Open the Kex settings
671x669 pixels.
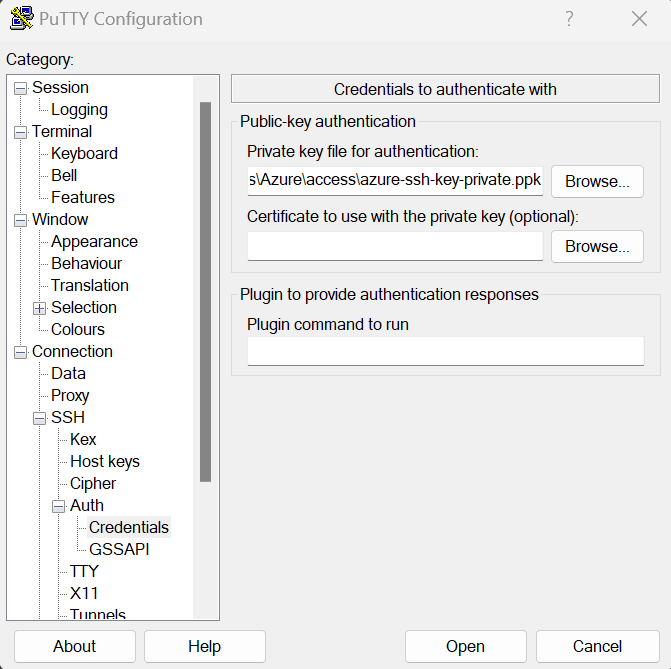point(83,440)
